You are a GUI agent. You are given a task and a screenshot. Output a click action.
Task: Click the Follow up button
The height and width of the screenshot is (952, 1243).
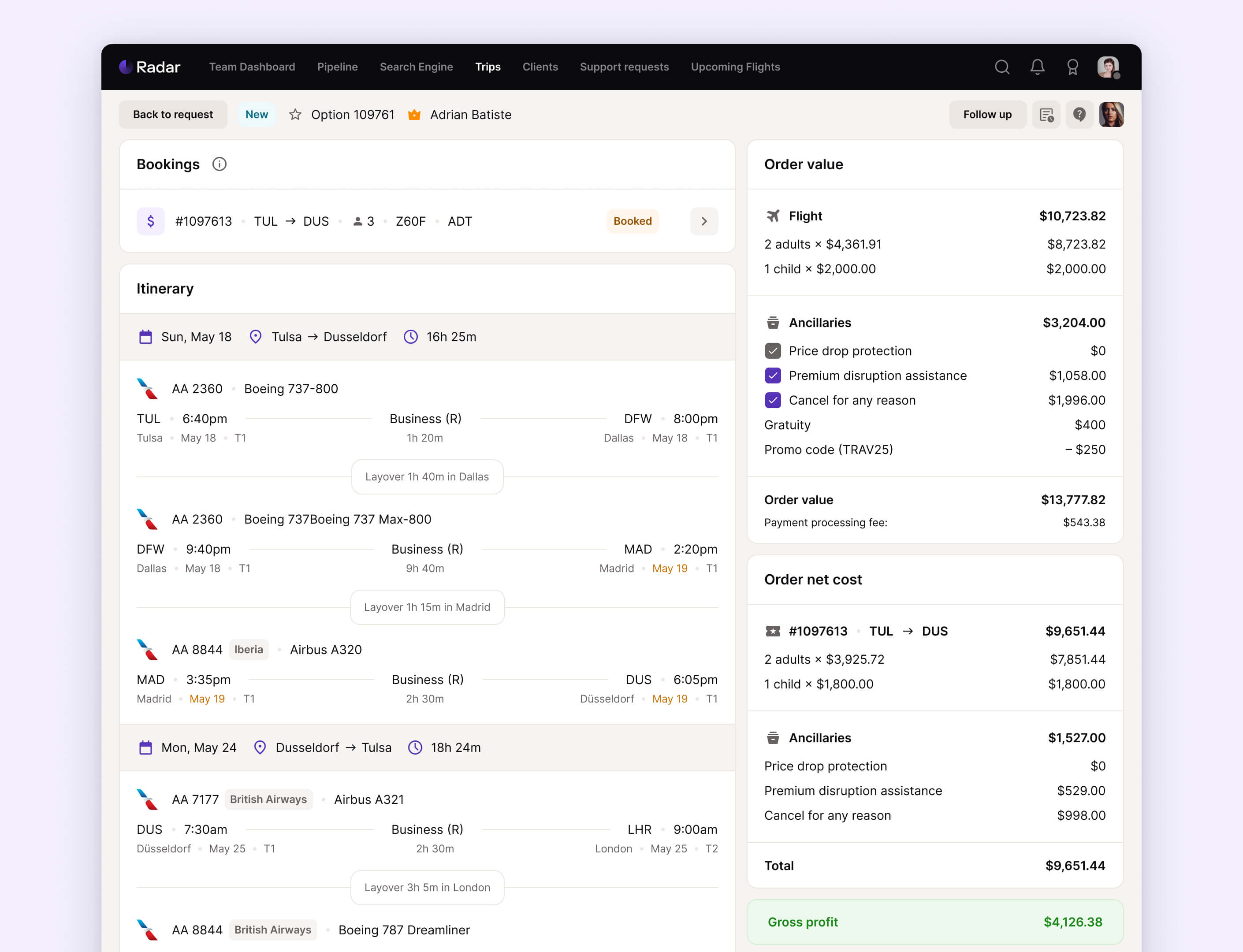coord(987,115)
